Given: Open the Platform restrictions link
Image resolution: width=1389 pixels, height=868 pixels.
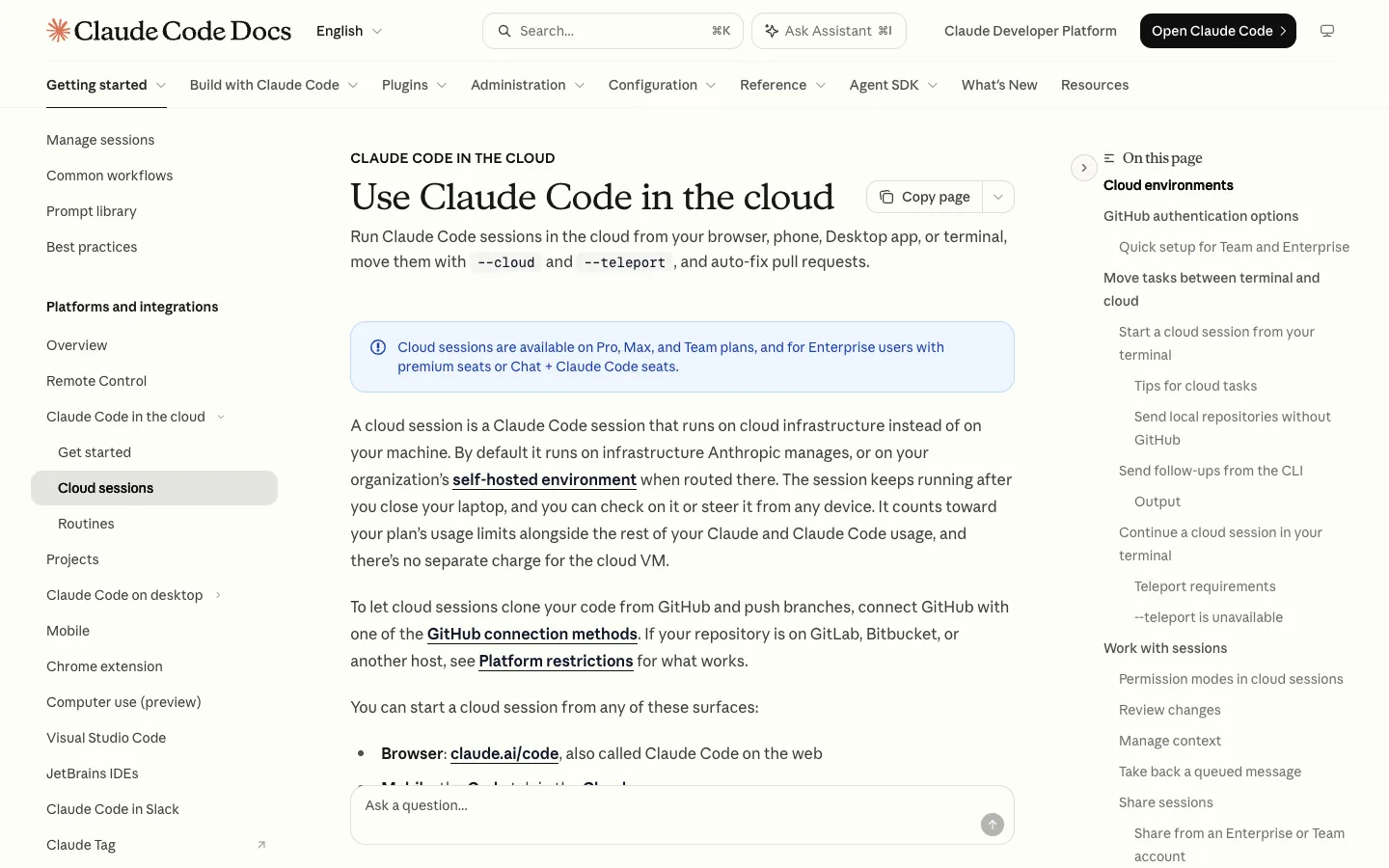Looking at the screenshot, I should (x=556, y=661).
